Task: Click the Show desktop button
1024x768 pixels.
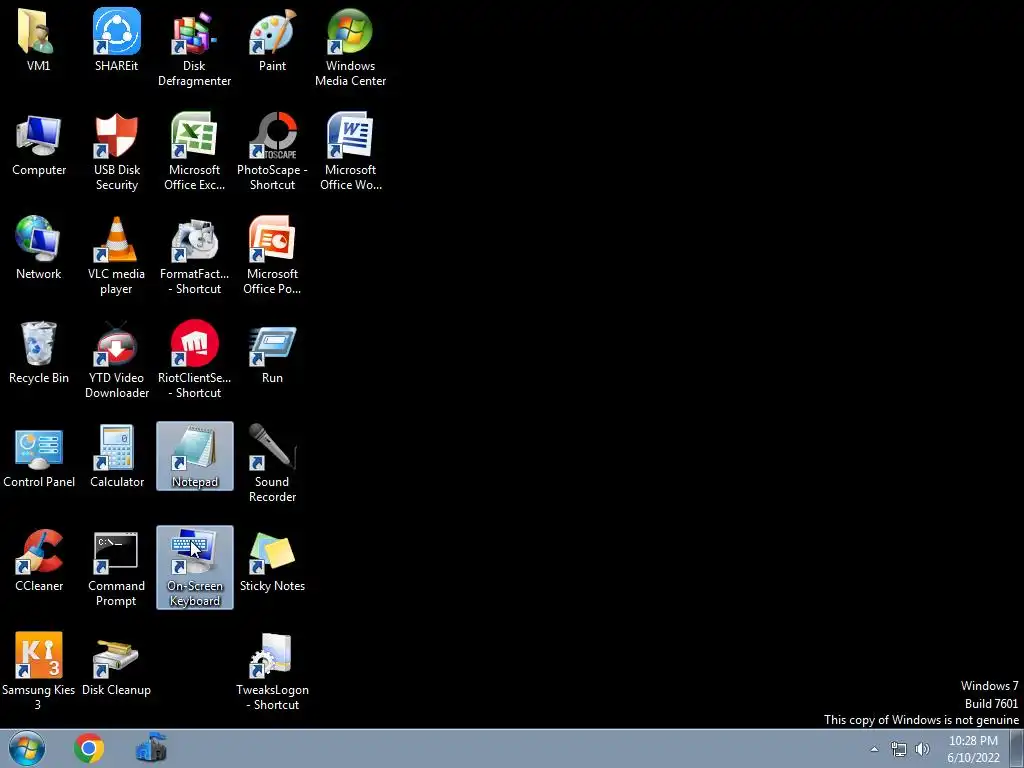Action: click(x=1017, y=748)
